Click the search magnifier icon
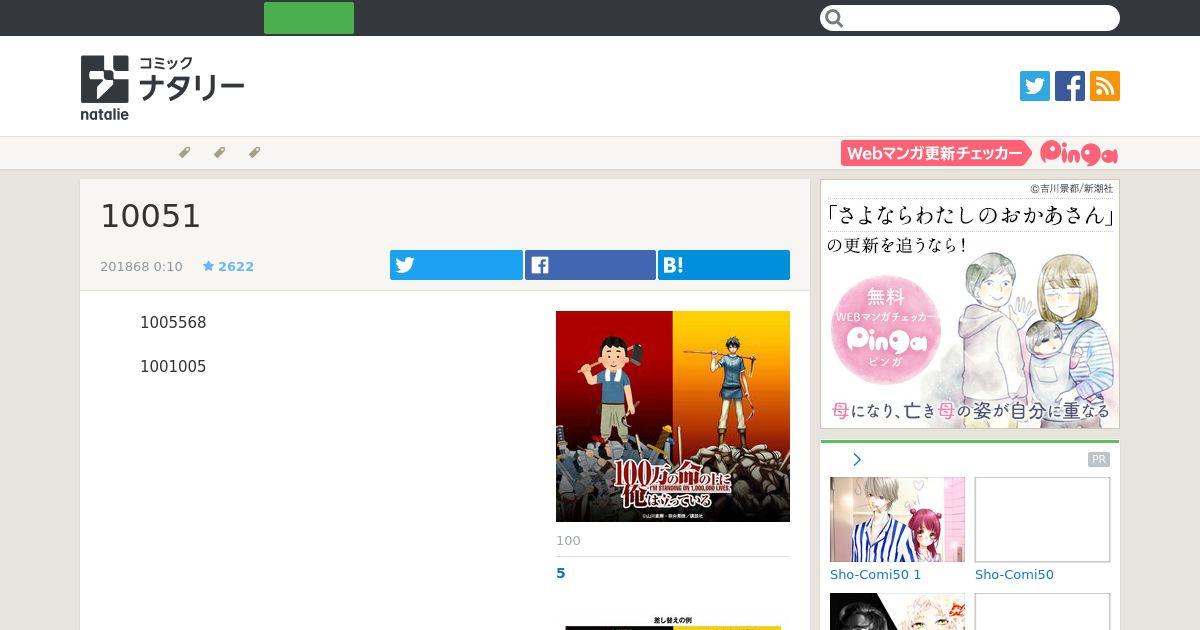1200x630 pixels. [835, 18]
